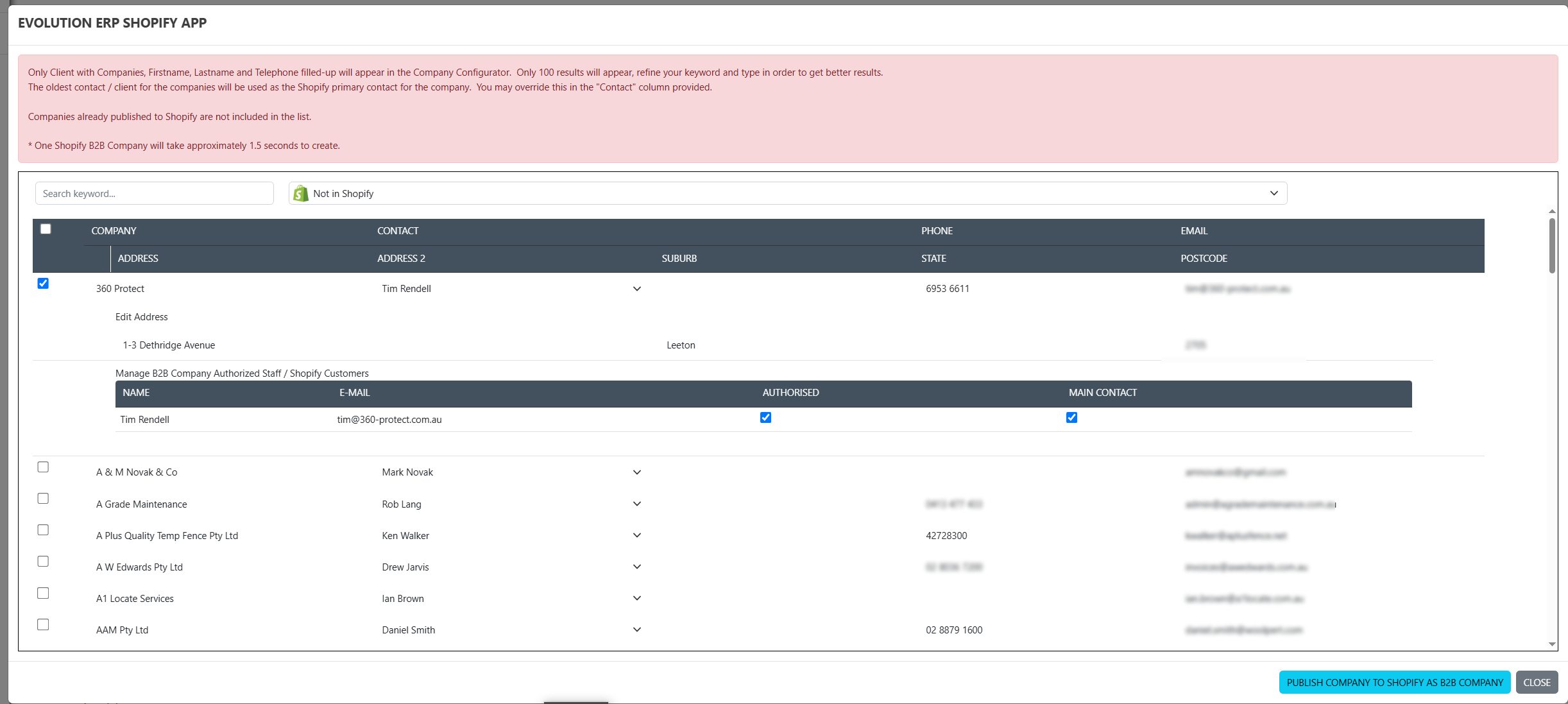Check the A & M Novak & Co checkbox

click(x=43, y=467)
